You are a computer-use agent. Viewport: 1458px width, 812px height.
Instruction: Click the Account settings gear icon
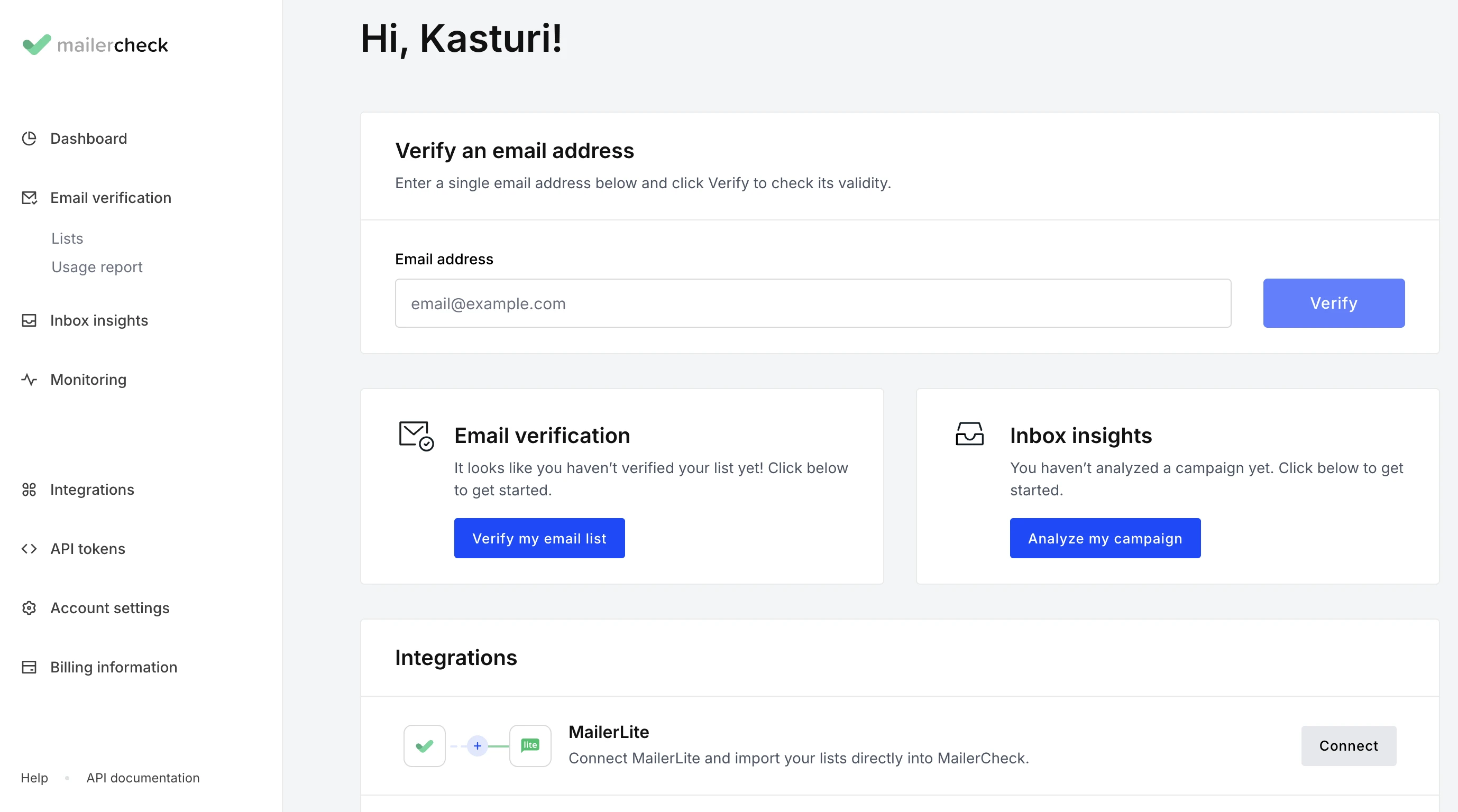click(30, 608)
